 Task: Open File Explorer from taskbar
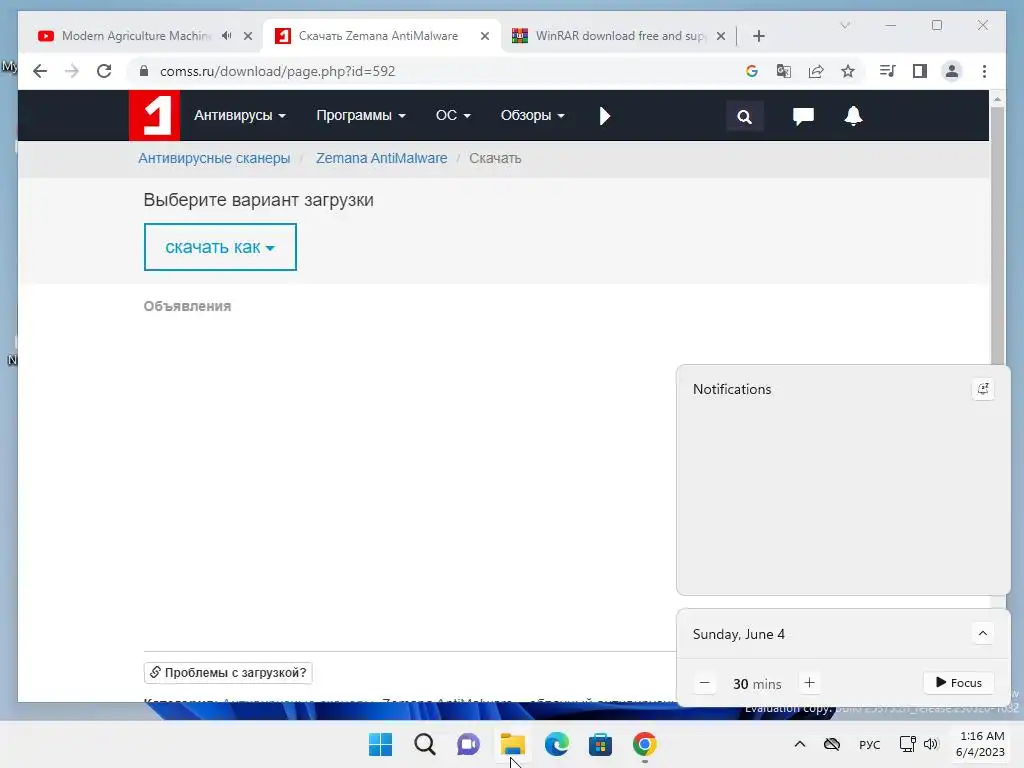513,744
